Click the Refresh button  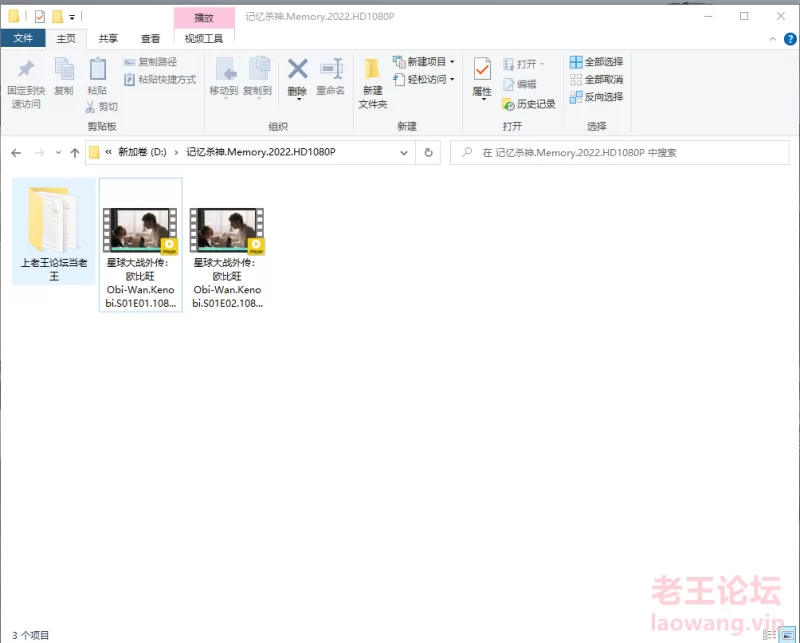pos(429,153)
